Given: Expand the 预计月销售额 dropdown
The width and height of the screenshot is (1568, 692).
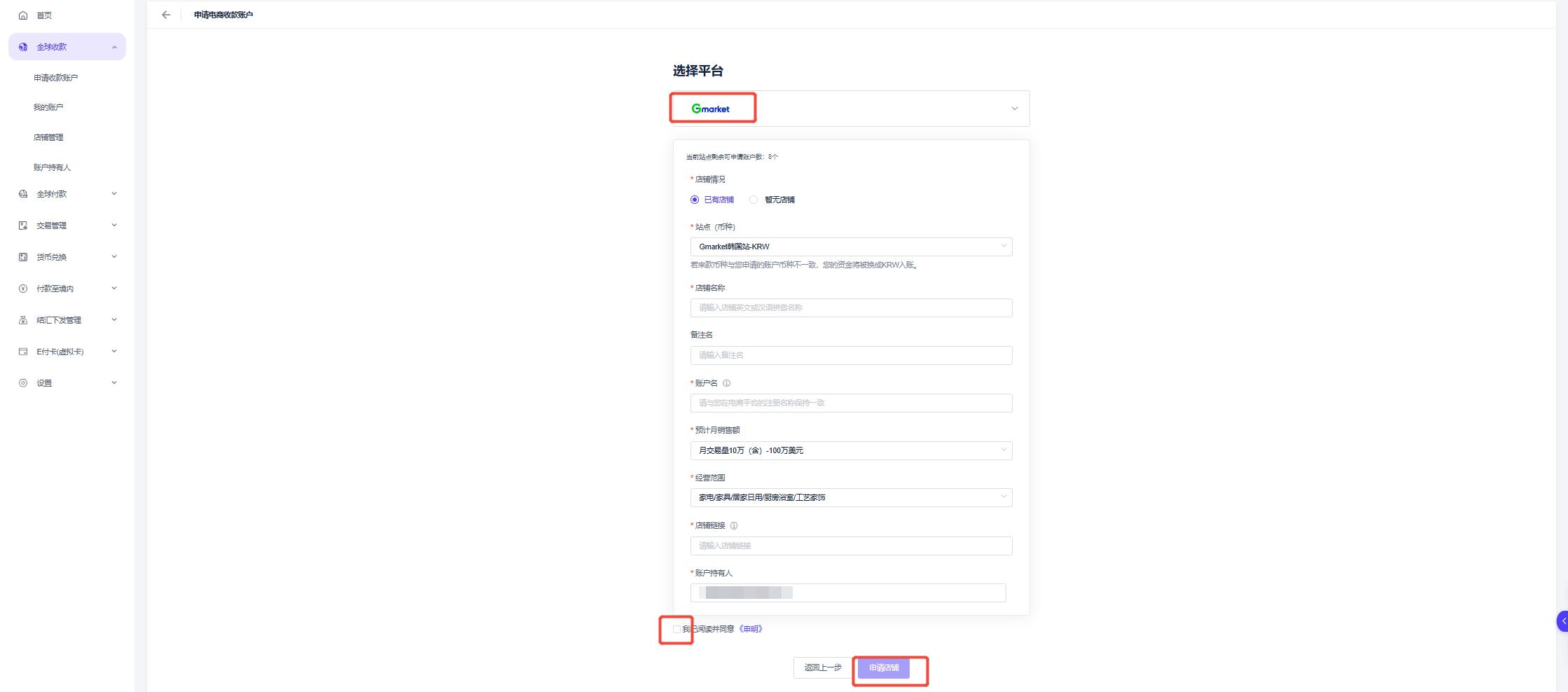Looking at the screenshot, I should pos(851,450).
